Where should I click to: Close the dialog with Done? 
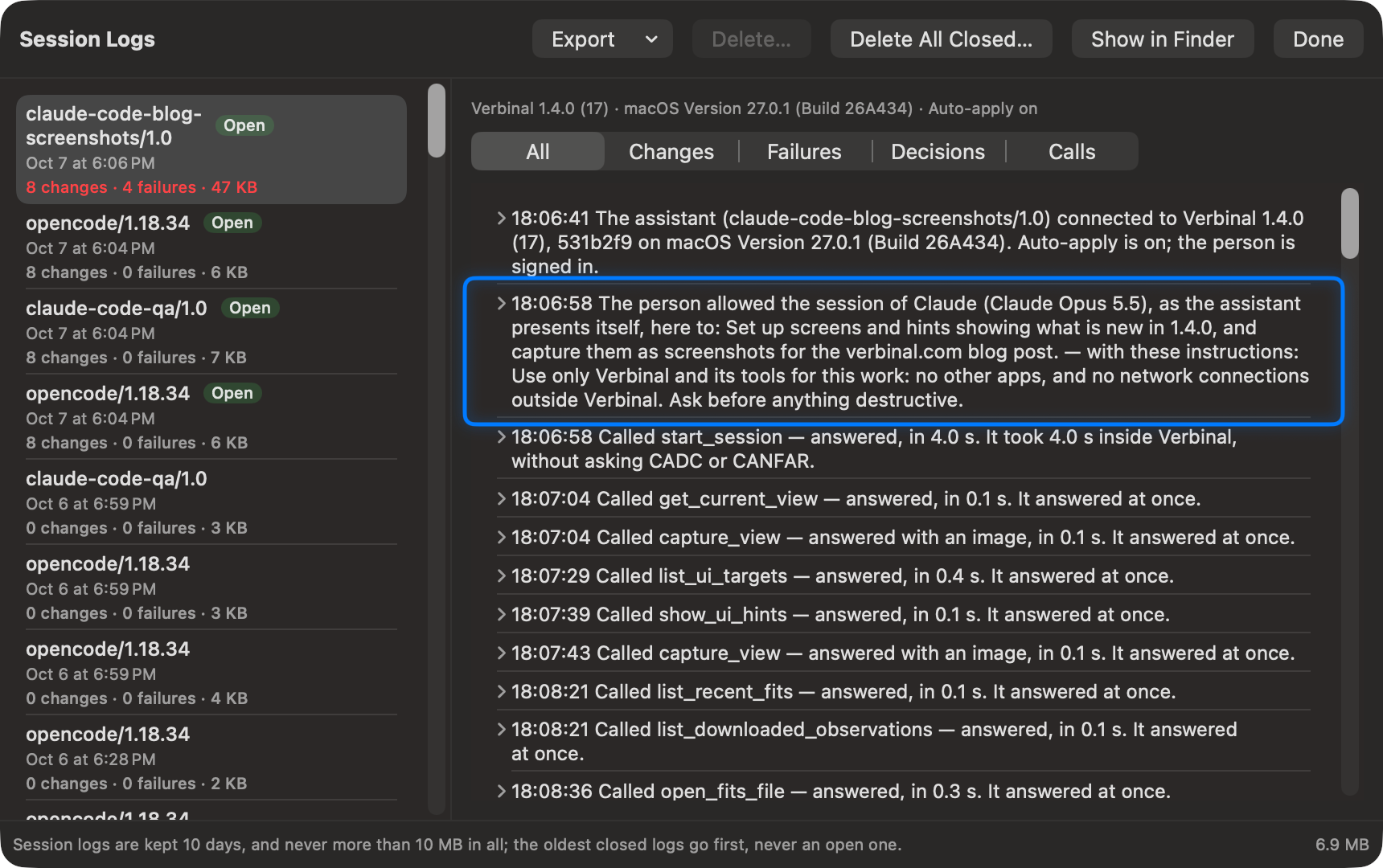click(1318, 39)
